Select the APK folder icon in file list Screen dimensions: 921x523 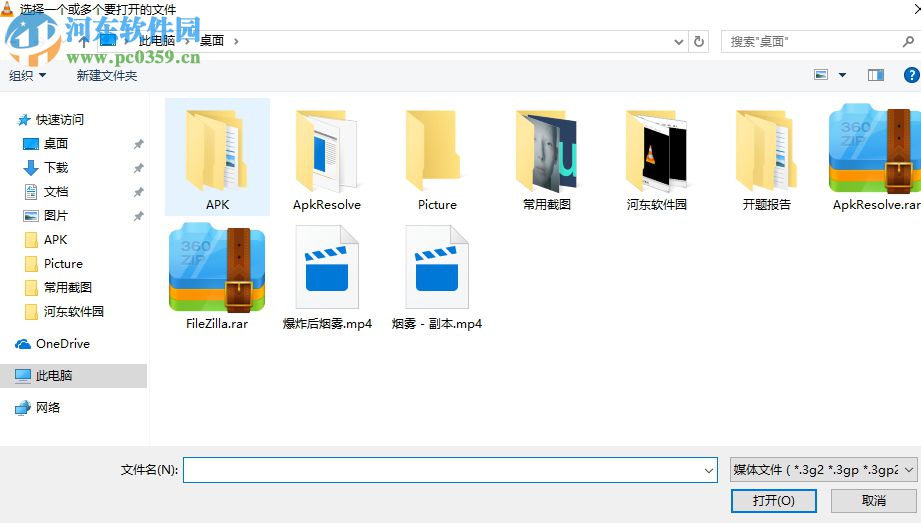217,150
